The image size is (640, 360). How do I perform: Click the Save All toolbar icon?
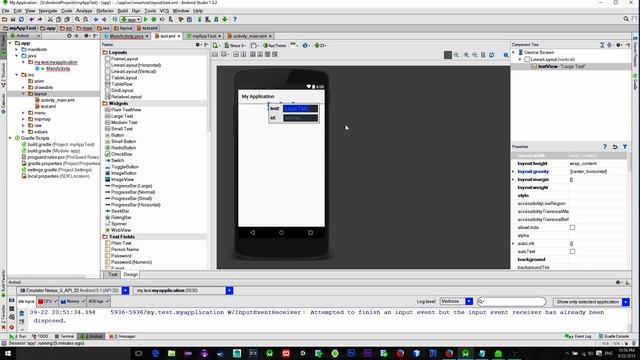(x=13, y=19)
